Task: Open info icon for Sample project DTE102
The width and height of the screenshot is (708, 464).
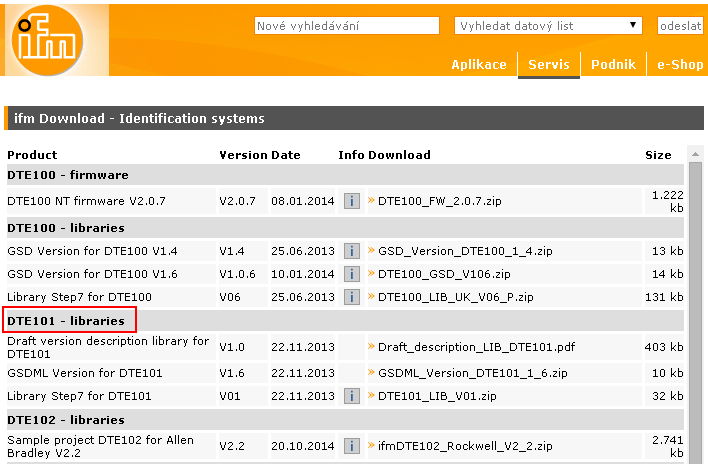Action: click(352, 446)
